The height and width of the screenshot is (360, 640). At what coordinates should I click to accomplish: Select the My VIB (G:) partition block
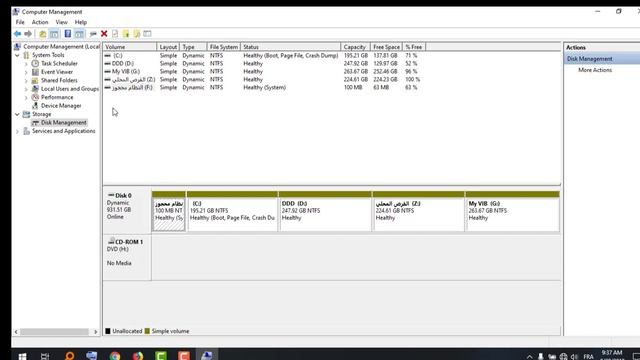[512, 211]
